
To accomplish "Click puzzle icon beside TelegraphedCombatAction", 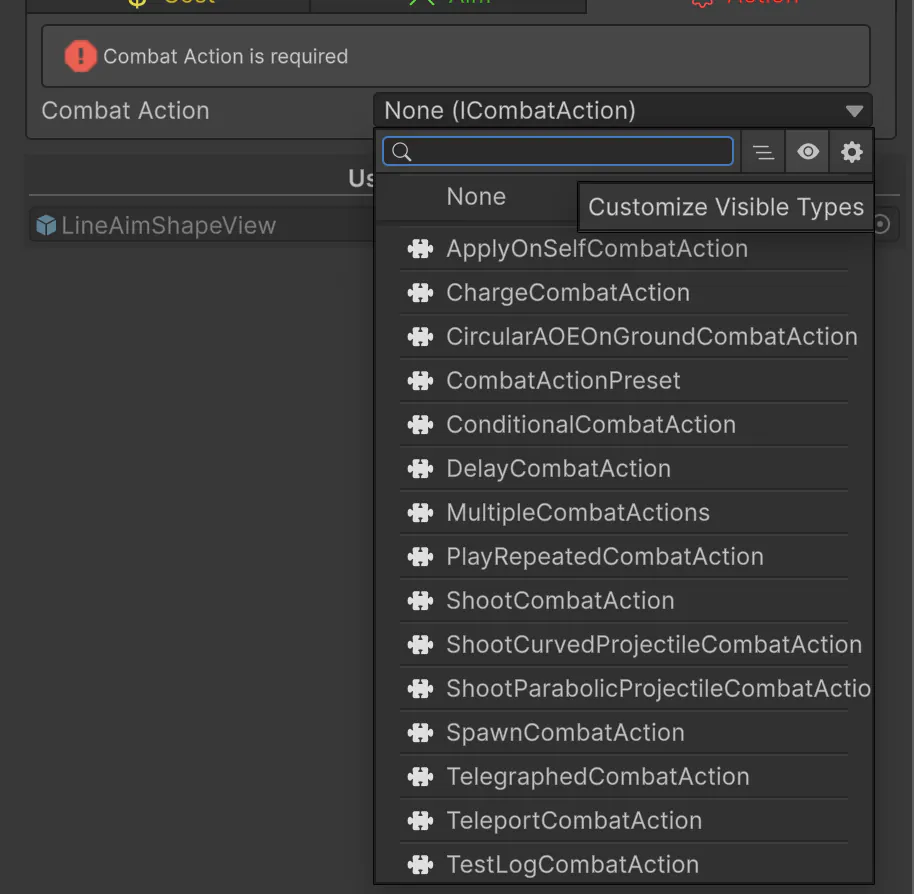I will click(420, 777).
